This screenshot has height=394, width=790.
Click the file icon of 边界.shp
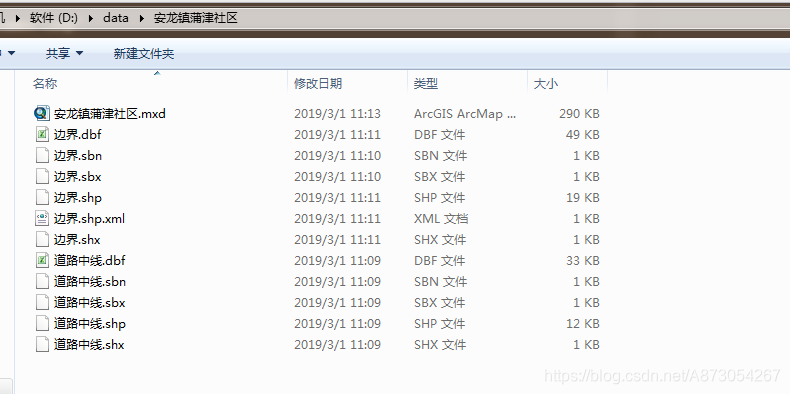42,198
